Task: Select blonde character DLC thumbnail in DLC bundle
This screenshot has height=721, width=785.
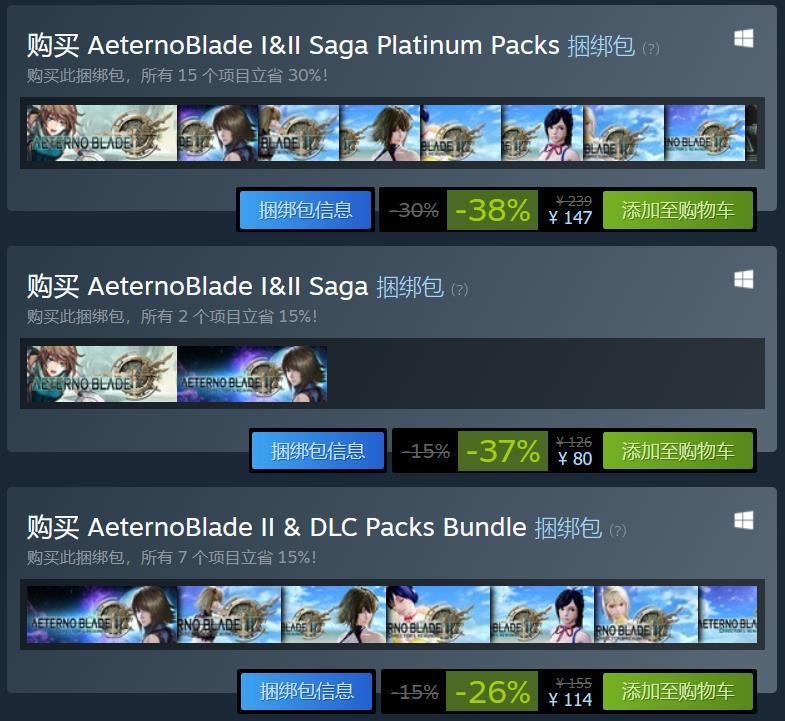Action: coord(646,614)
